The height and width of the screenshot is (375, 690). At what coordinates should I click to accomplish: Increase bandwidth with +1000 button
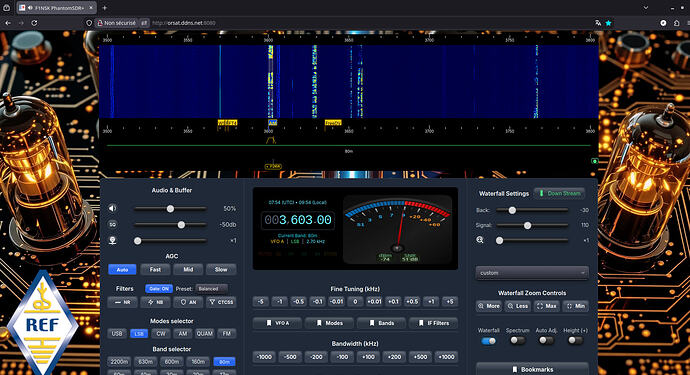[x=446, y=357]
